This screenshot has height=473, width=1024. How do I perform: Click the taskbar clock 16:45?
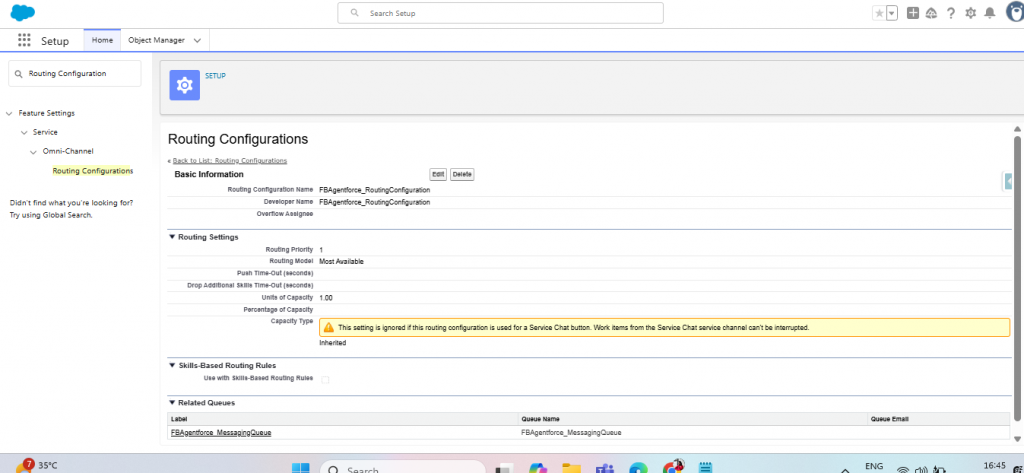pyautogui.click(x=994, y=466)
